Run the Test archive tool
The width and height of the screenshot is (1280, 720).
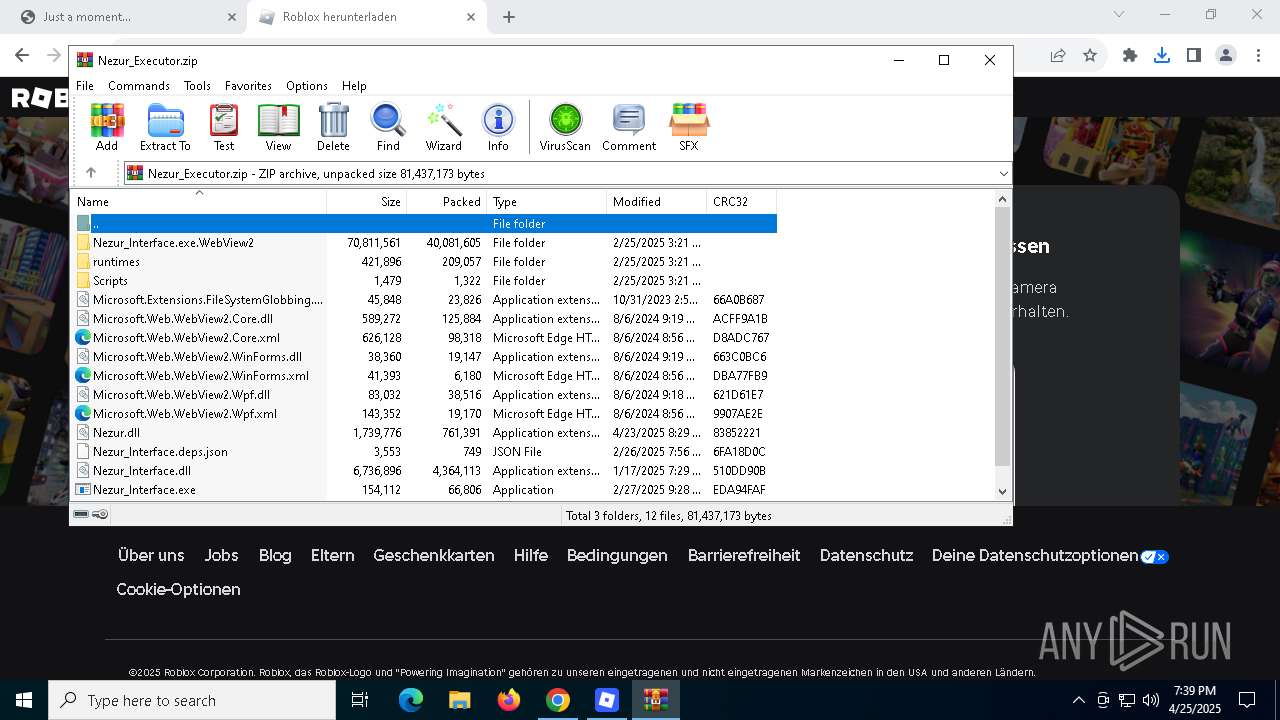[224, 127]
